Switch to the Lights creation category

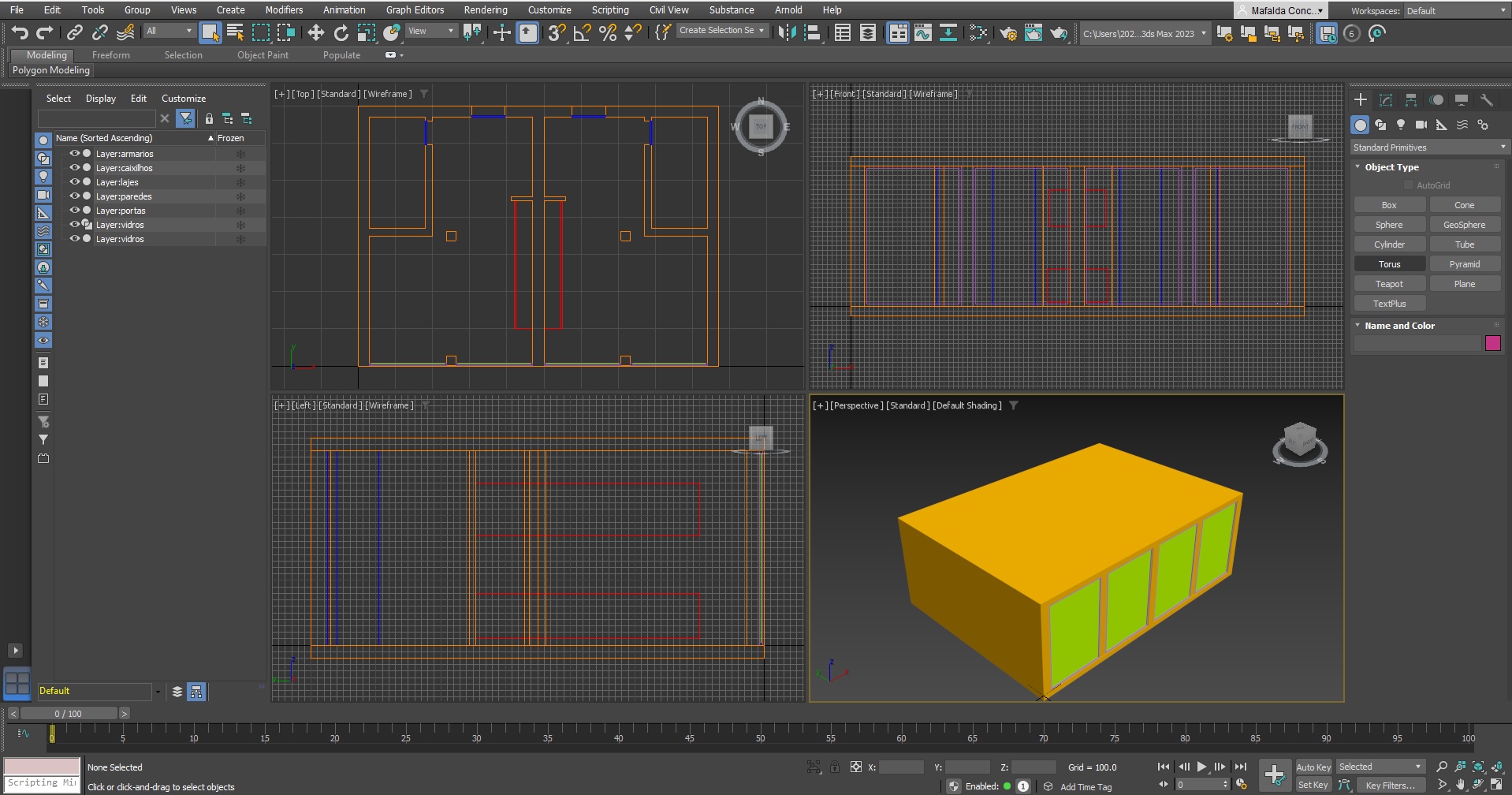[1400, 125]
